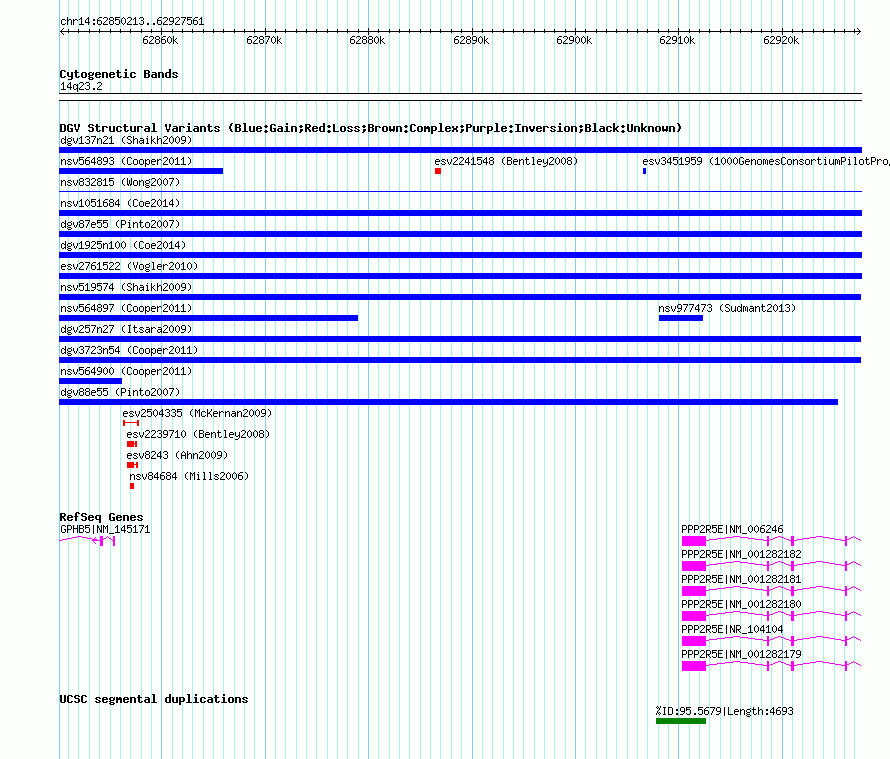Open the nsv1051684 (Coe2014) variant label
This screenshot has width=890, height=759.
click(x=120, y=203)
